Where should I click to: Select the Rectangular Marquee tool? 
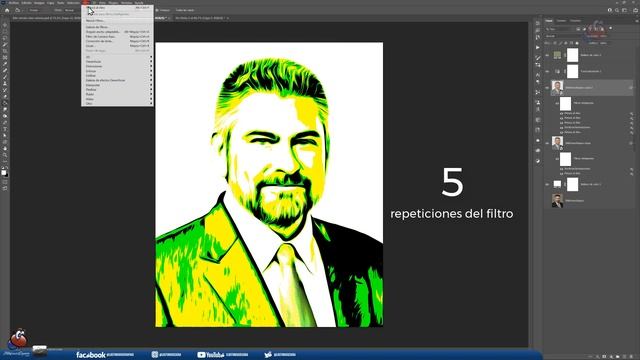5,32
